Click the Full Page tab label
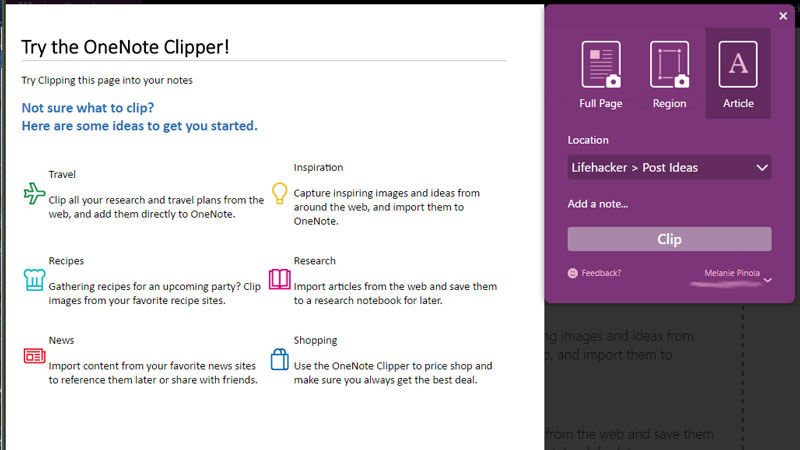800x450 pixels. click(601, 103)
